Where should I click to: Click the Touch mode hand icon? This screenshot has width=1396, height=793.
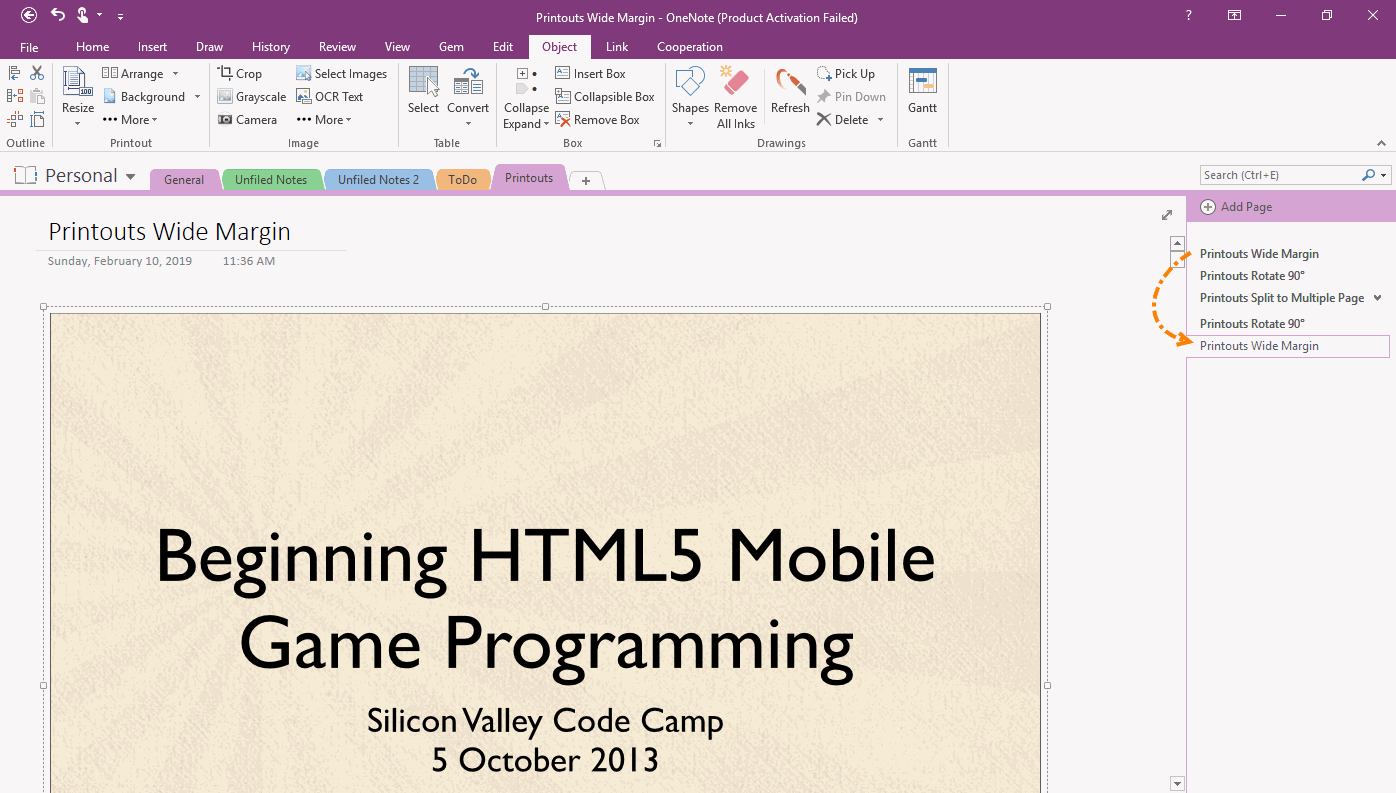point(83,15)
